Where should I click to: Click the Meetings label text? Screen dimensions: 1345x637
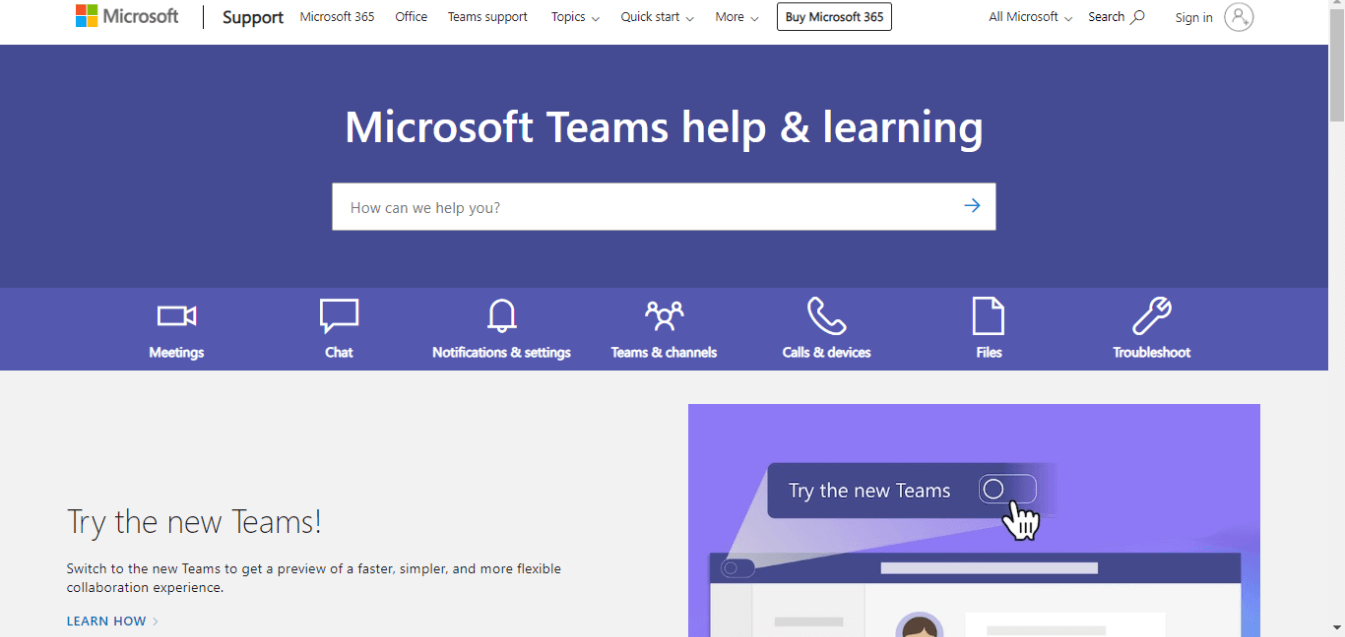tap(177, 352)
